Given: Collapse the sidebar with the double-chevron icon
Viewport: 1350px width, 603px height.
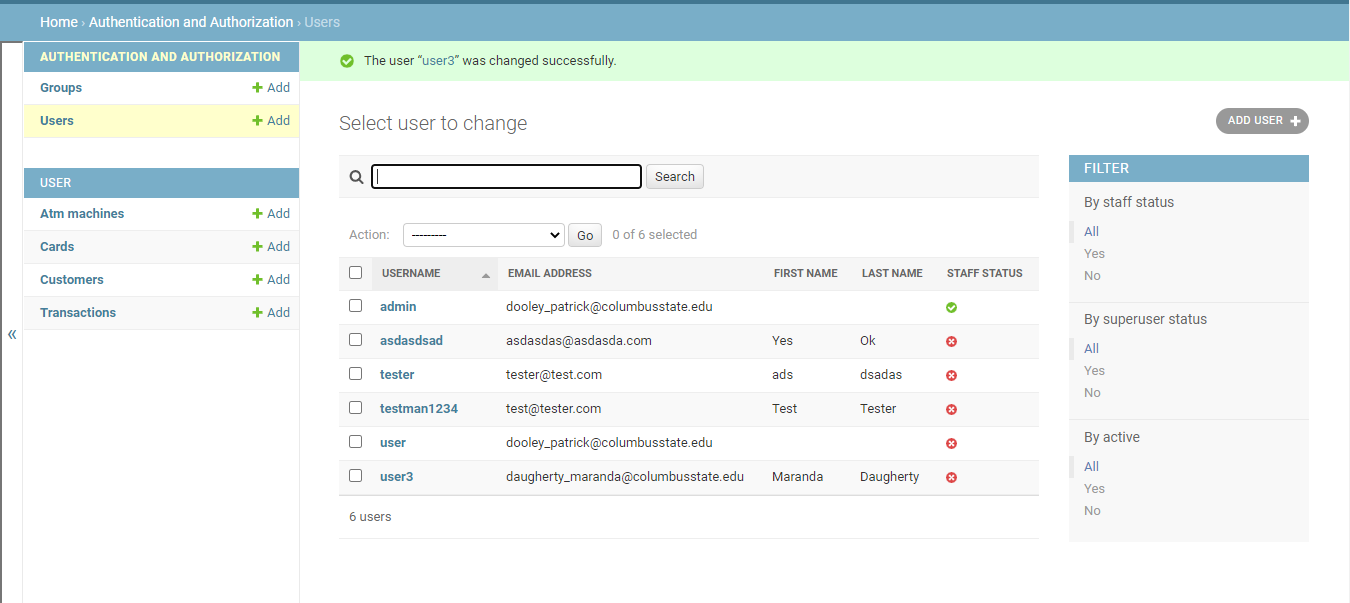Looking at the screenshot, I should coord(12,334).
